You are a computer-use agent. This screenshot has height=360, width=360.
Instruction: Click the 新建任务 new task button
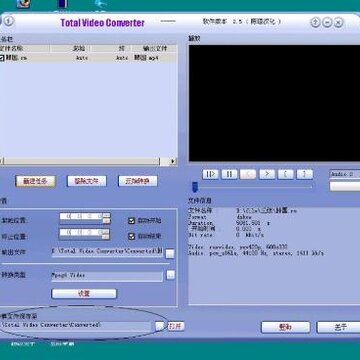pos(35,181)
